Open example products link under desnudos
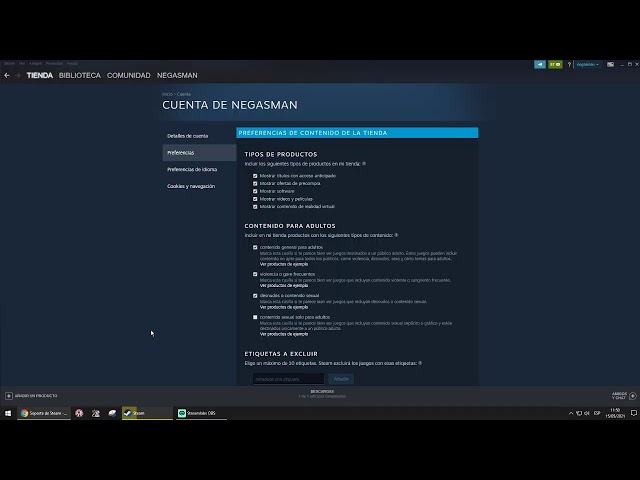Image resolution: width=640 pixels, height=480 pixels. point(284,307)
